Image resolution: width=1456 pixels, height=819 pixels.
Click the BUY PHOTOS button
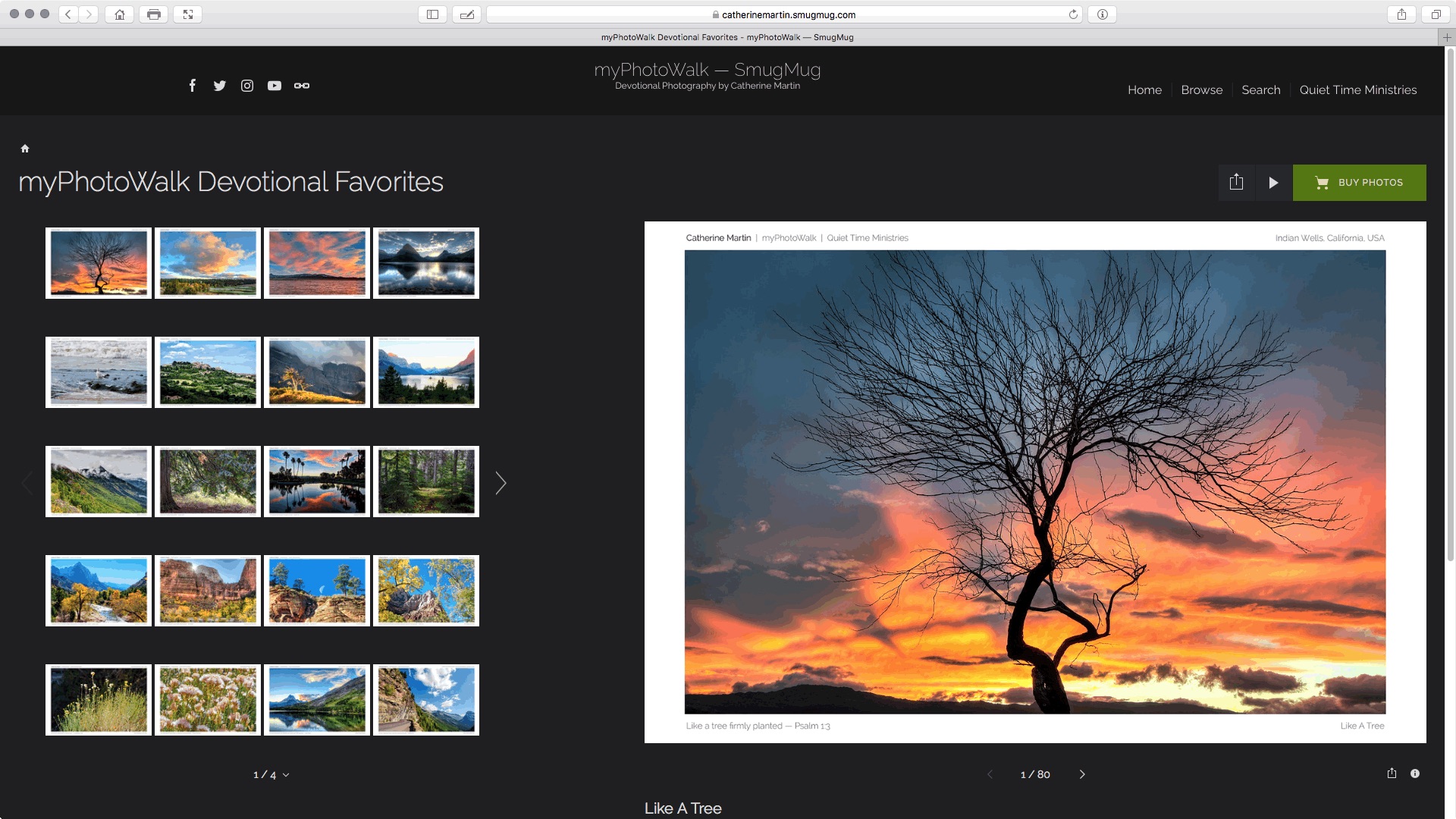pyautogui.click(x=1360, y=183)
